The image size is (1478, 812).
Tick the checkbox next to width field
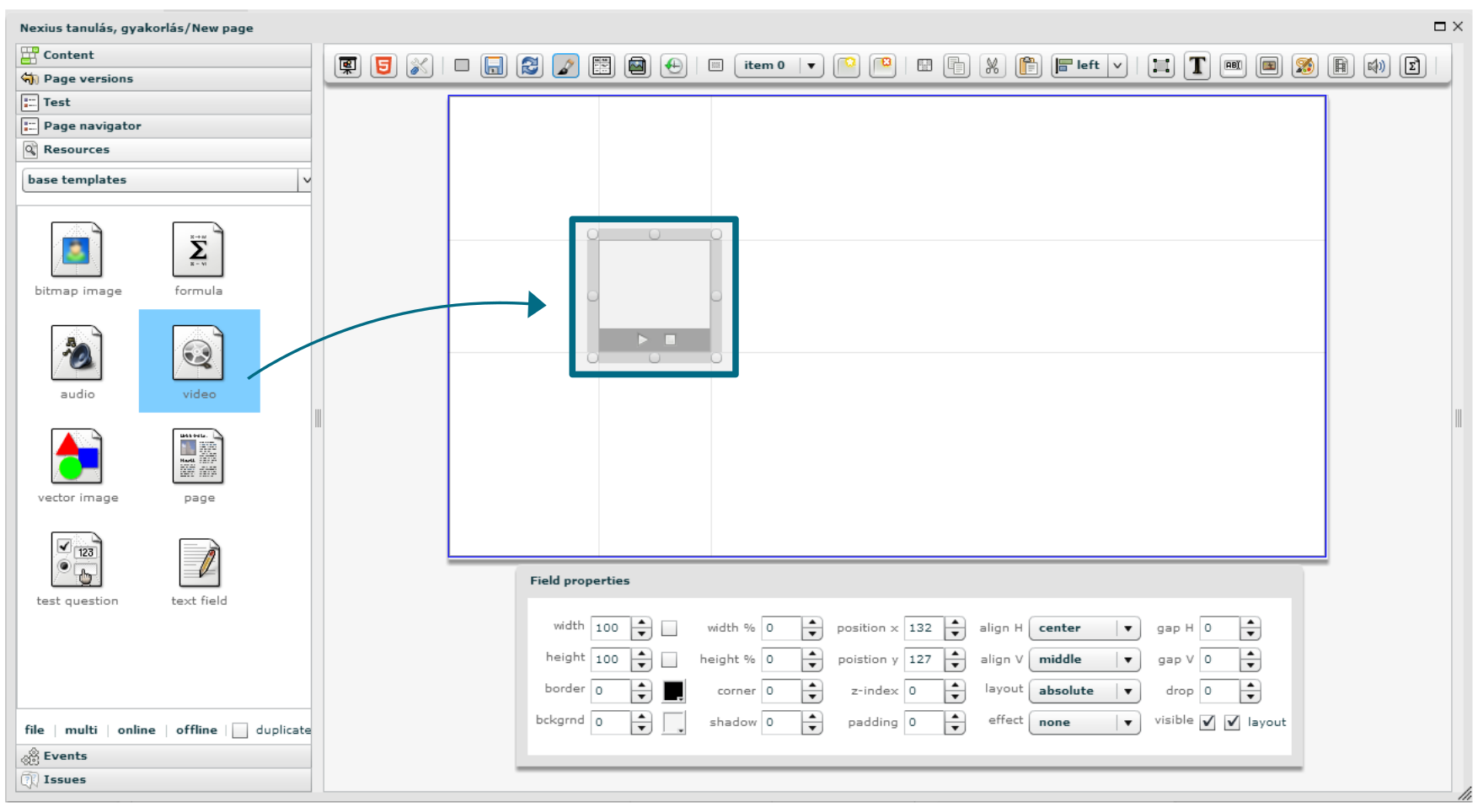tap(669, 628)
